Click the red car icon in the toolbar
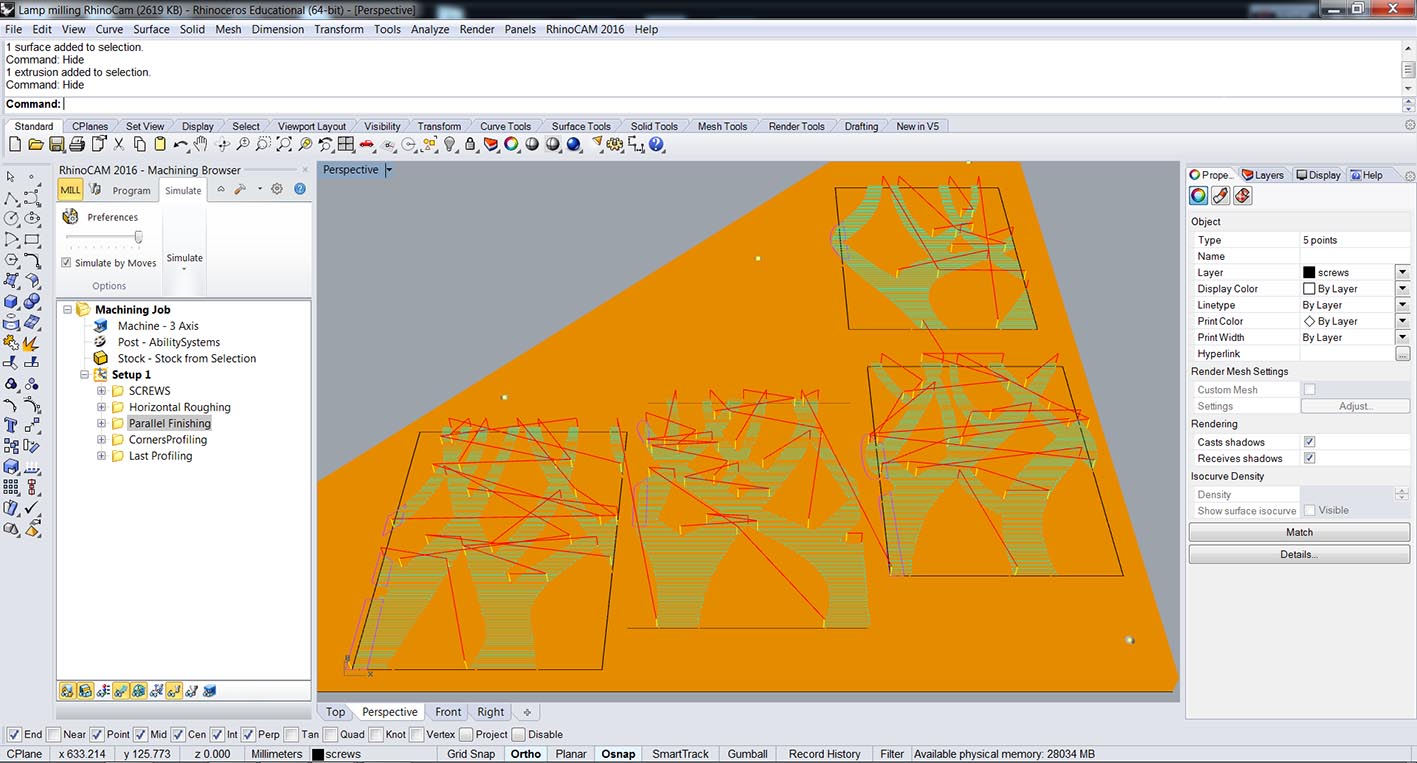 point(367,145)
